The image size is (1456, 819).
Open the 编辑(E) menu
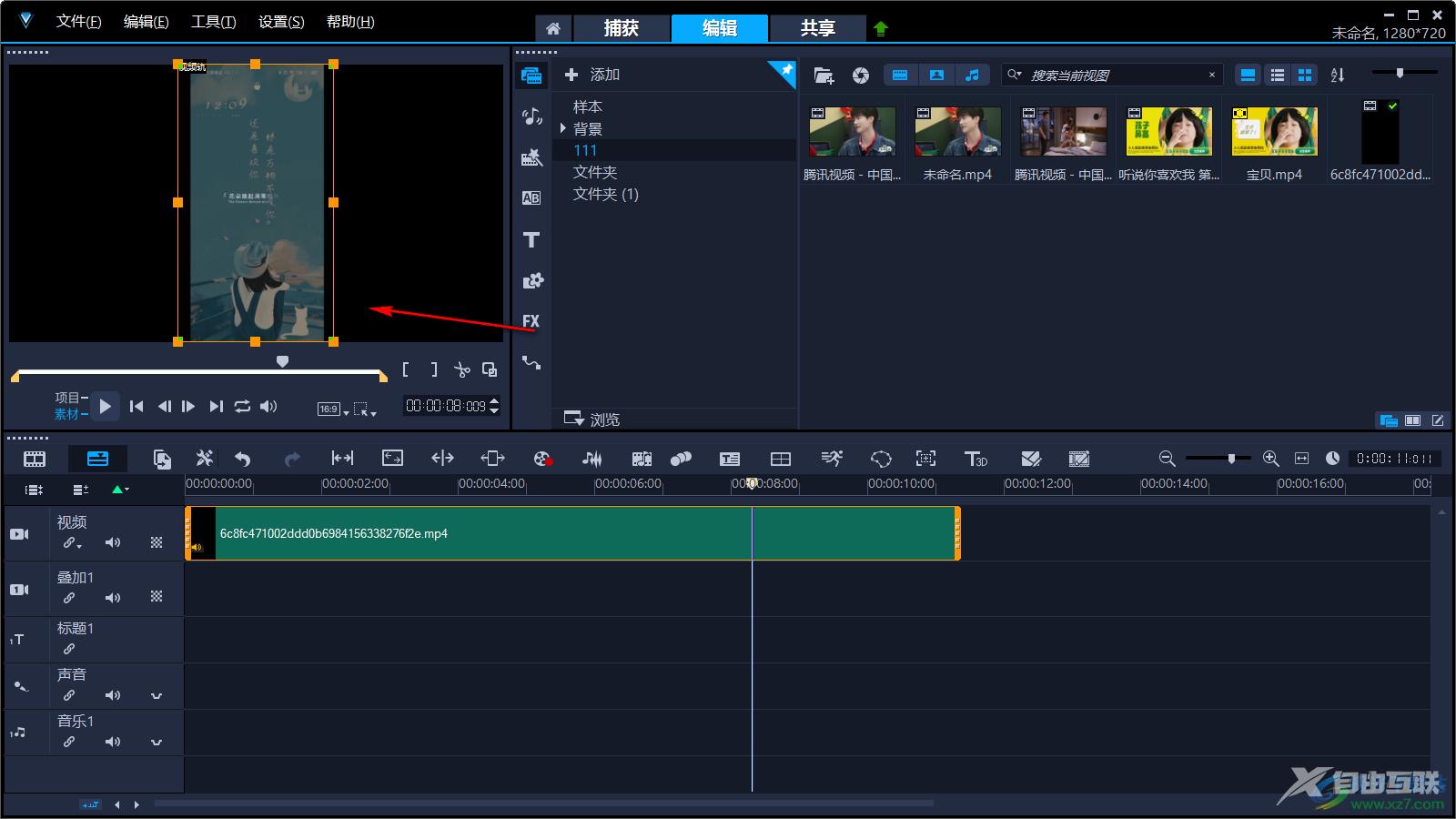tap(147, 22)
